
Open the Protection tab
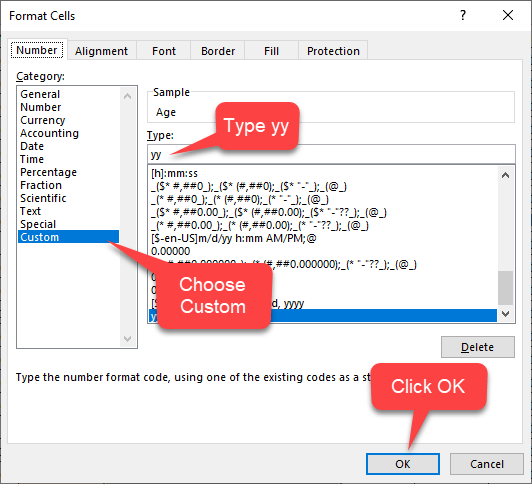pyautogui.click(x=333, y=51)
